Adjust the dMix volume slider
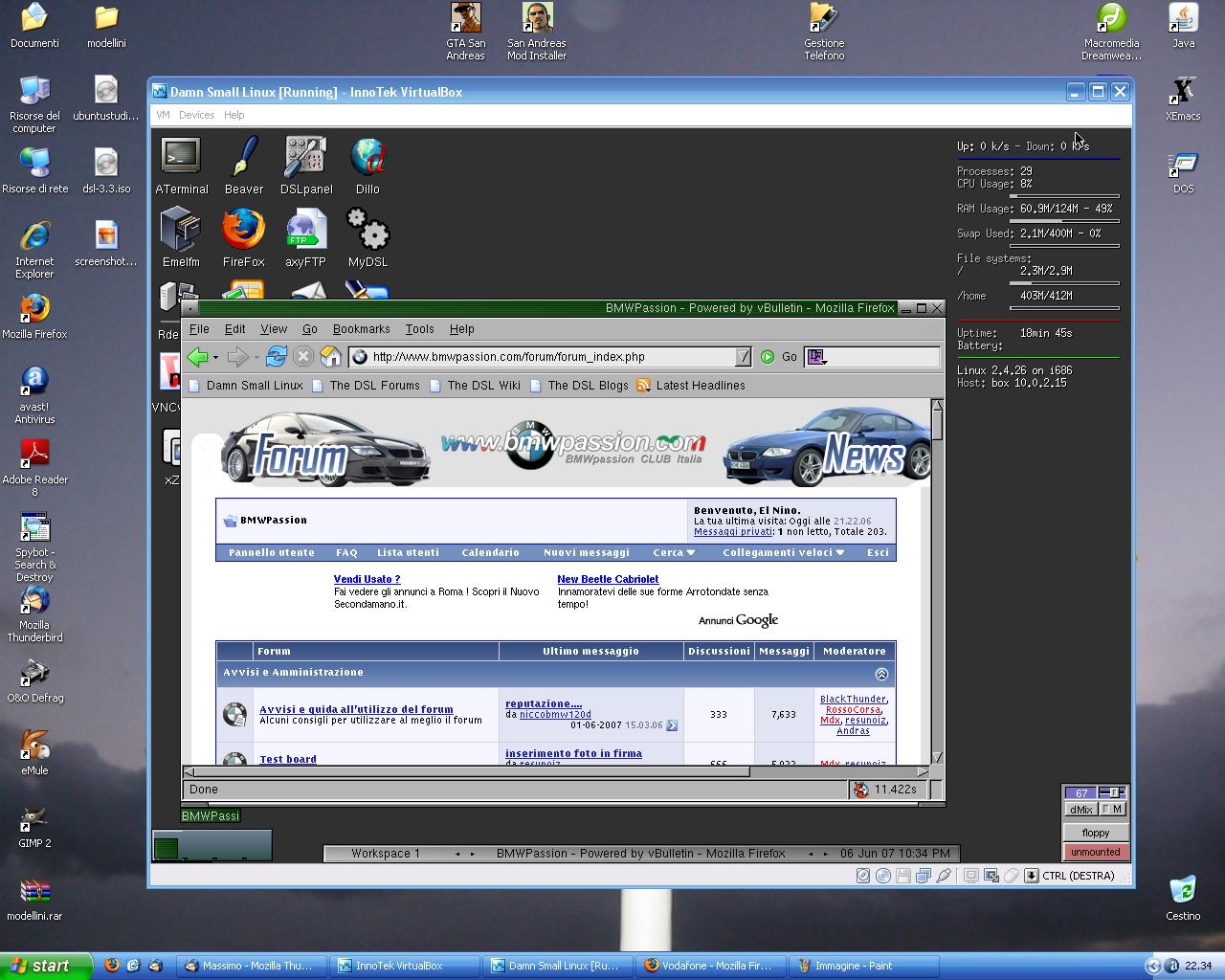This screenshot has width=1225, height=980. pos(1113,792)
